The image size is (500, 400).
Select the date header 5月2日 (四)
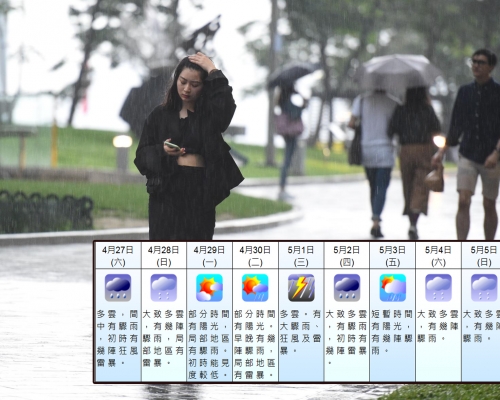347,256
